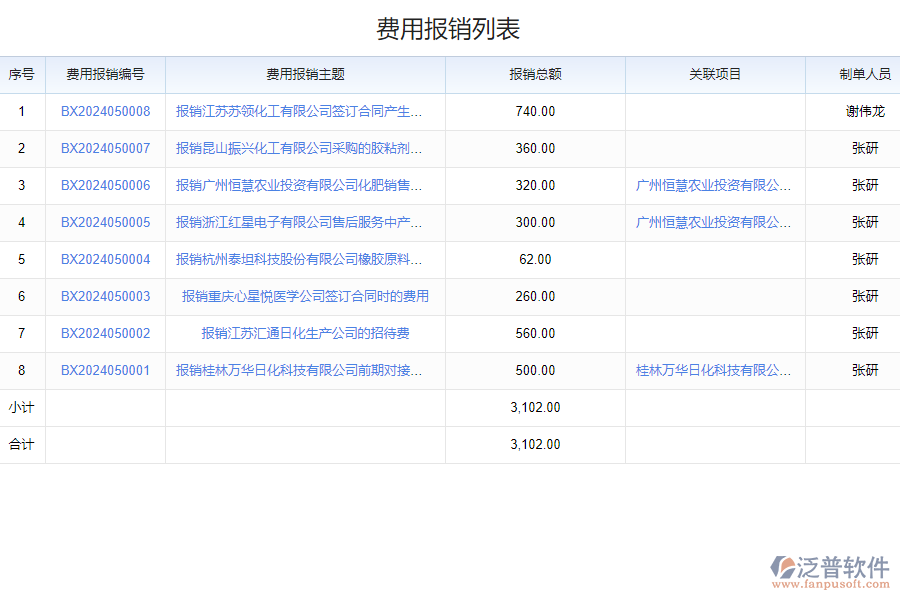The image size is (900, 600).
Task: Open linked project 广州恒慧农业投资有限公司
Action: 713,185
